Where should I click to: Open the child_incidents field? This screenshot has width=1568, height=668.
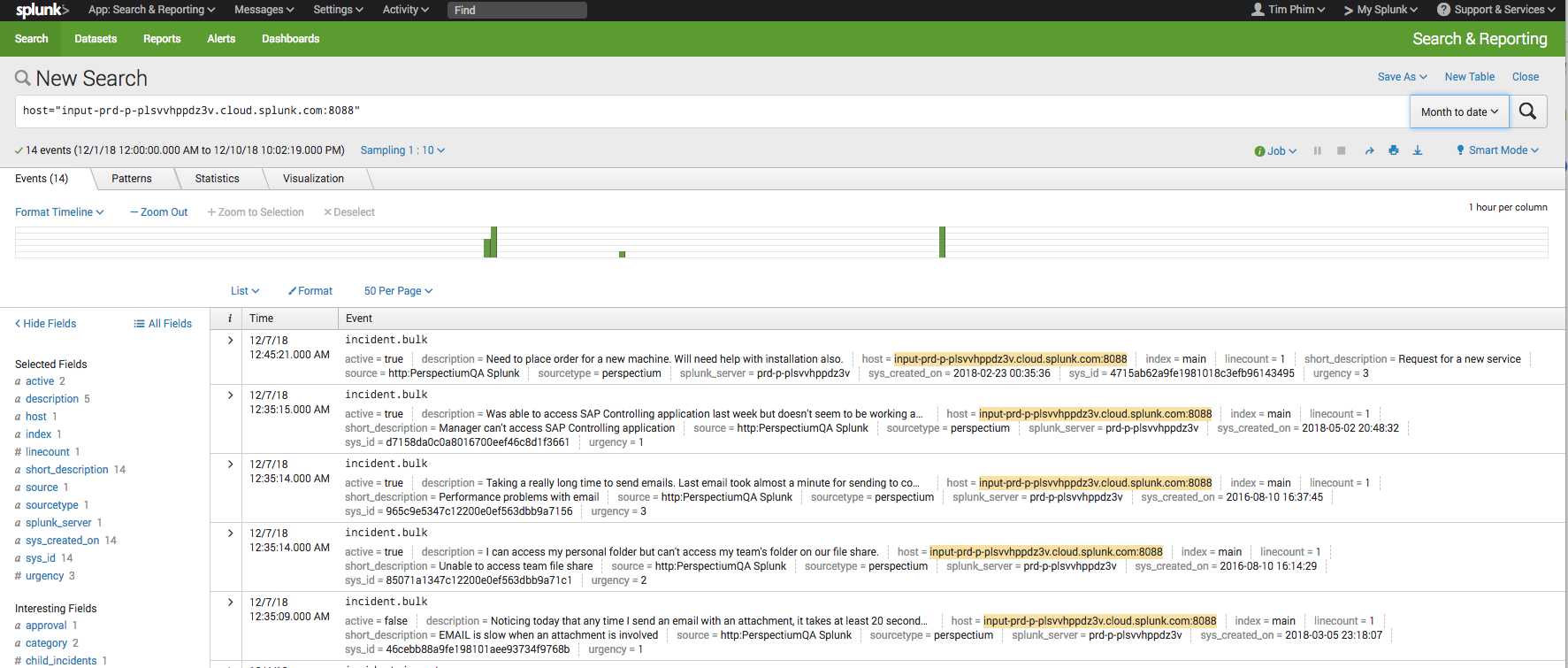(61, 661)
